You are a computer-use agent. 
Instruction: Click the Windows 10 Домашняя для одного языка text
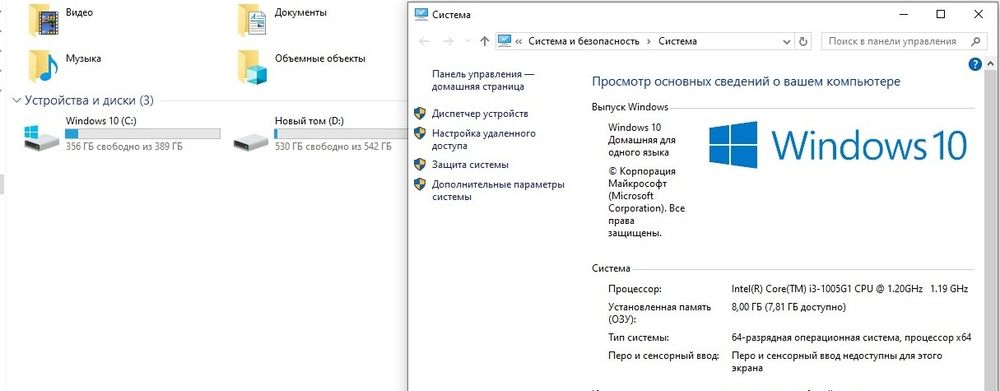pos(642,140)
